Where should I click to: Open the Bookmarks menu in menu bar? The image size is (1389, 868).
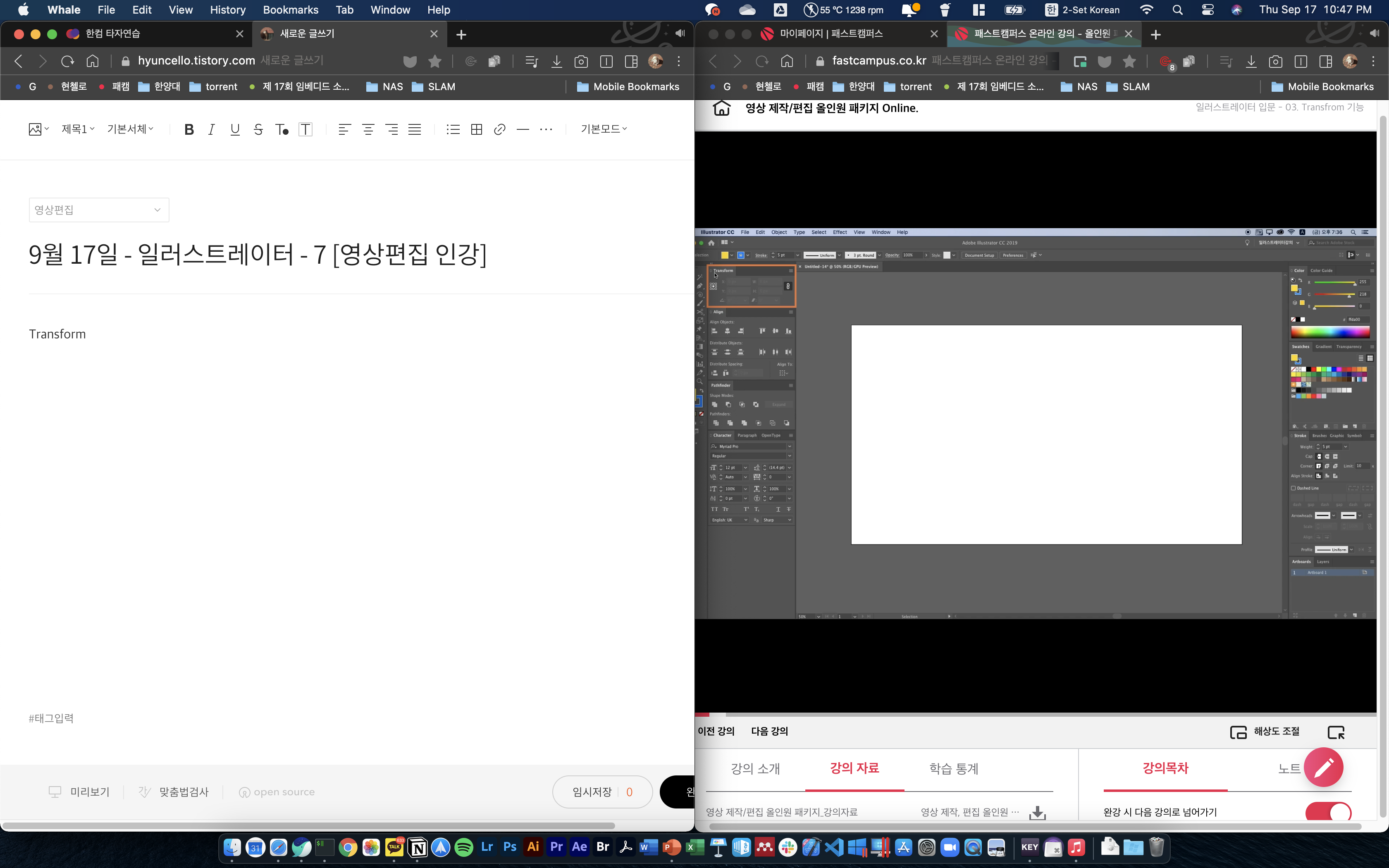(x=291, y=10)
